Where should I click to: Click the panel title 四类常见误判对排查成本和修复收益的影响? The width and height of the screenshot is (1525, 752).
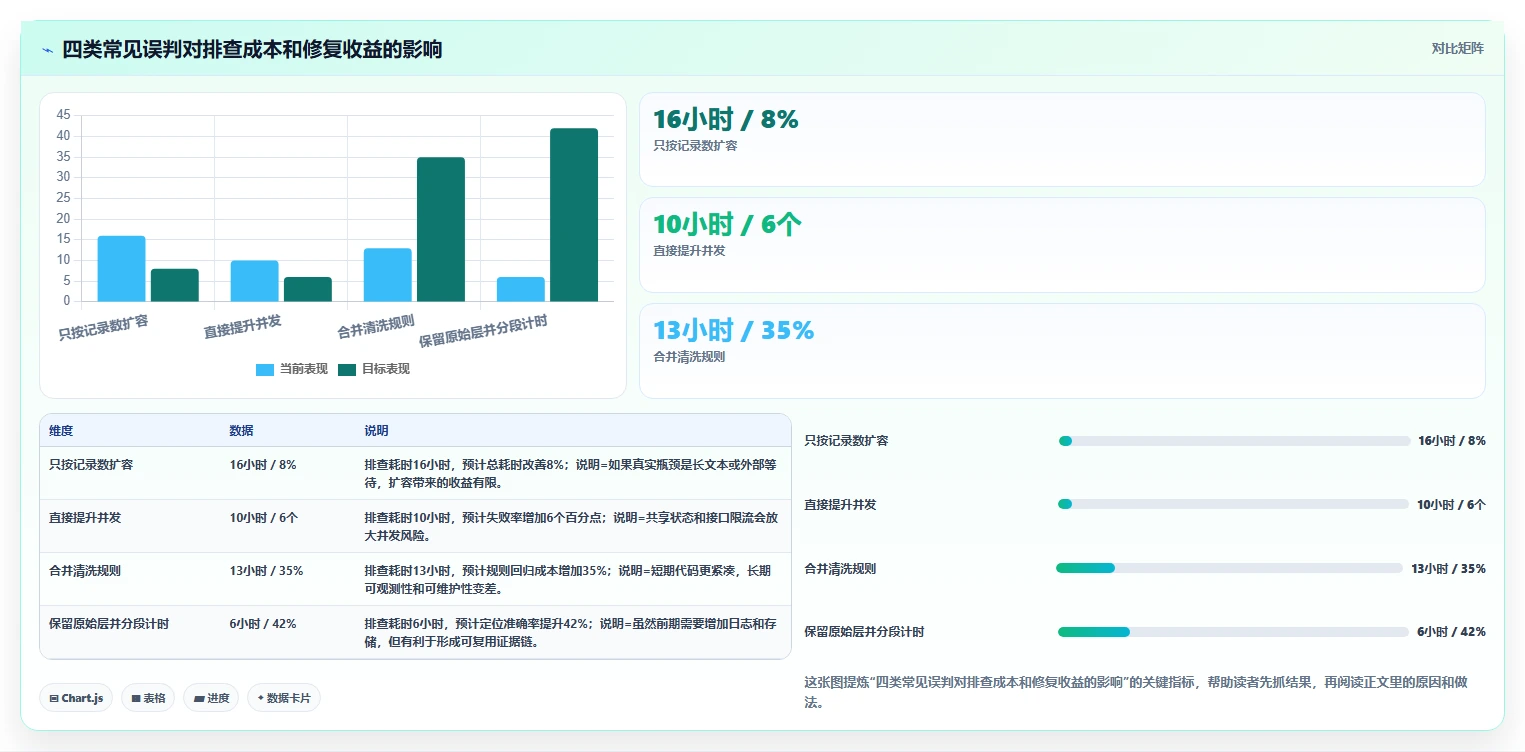point(252,49)
